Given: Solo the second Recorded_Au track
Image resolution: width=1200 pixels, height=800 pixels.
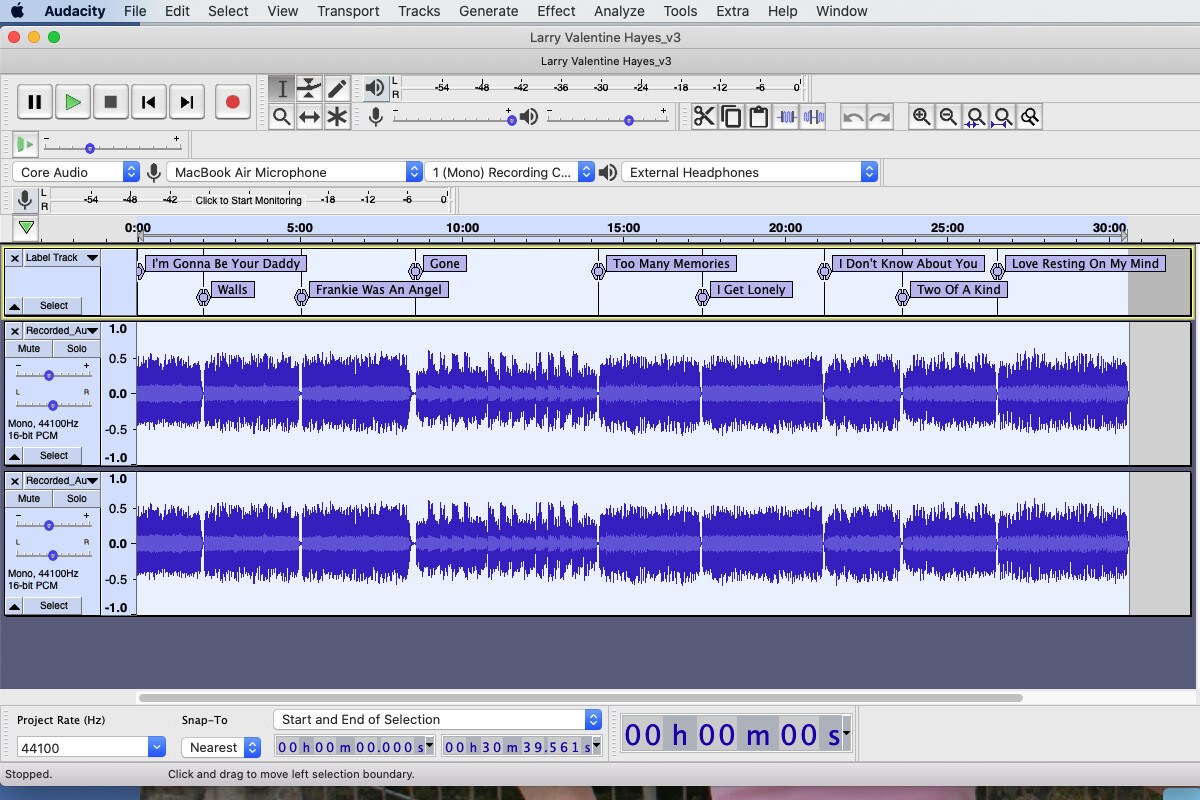Looking at the screenshot, I should tap(77, 498).
